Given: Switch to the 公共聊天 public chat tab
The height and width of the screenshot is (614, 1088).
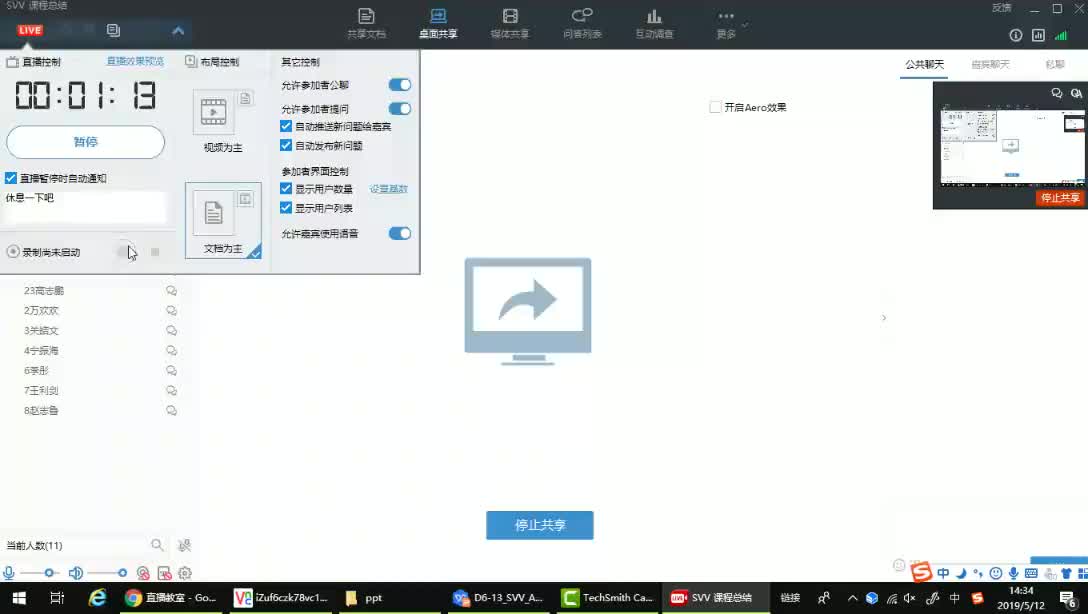Looking at the screenshot, I should coord(924,65).
